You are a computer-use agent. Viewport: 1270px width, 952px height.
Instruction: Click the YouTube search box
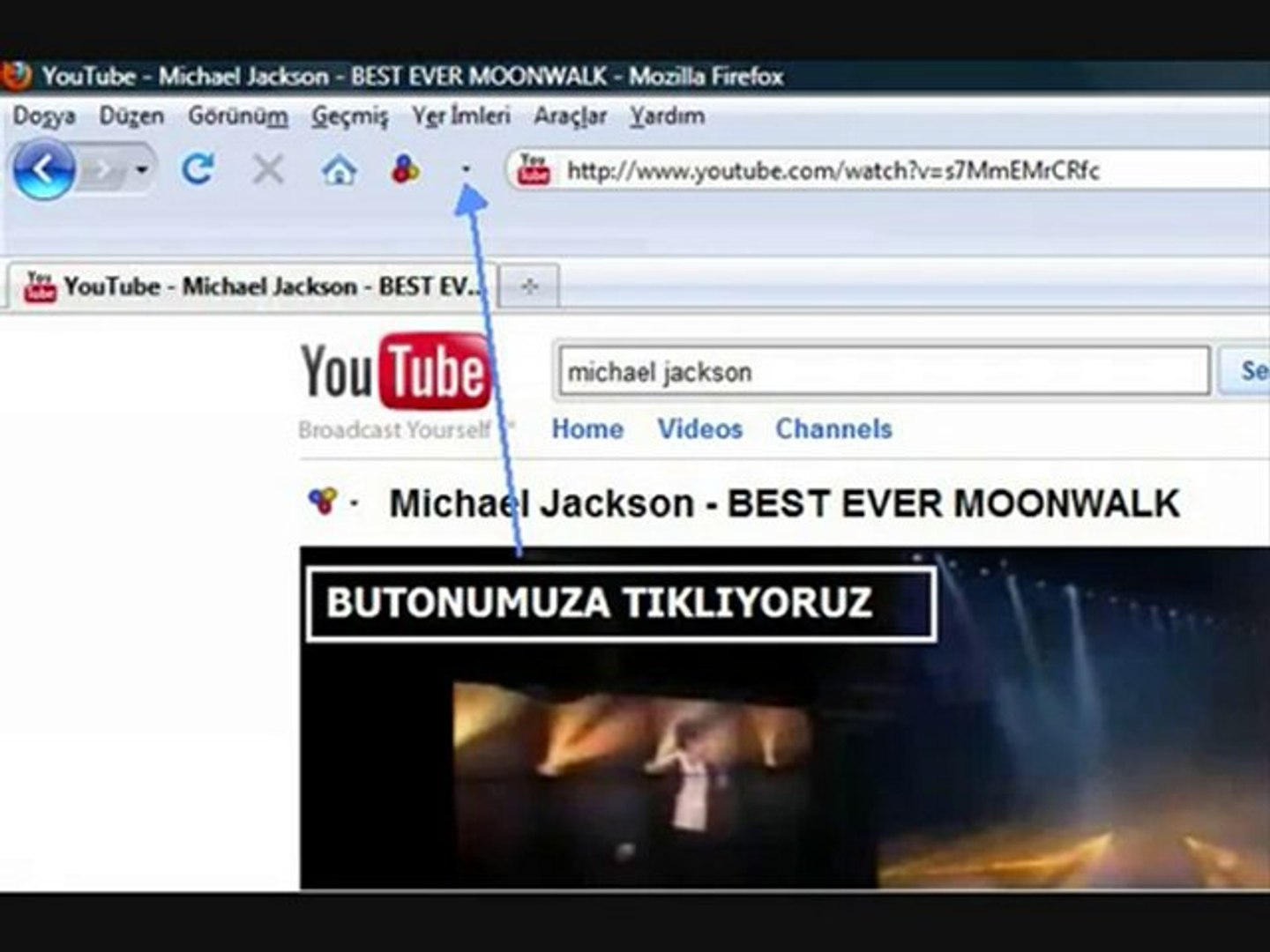pos(883,371)
